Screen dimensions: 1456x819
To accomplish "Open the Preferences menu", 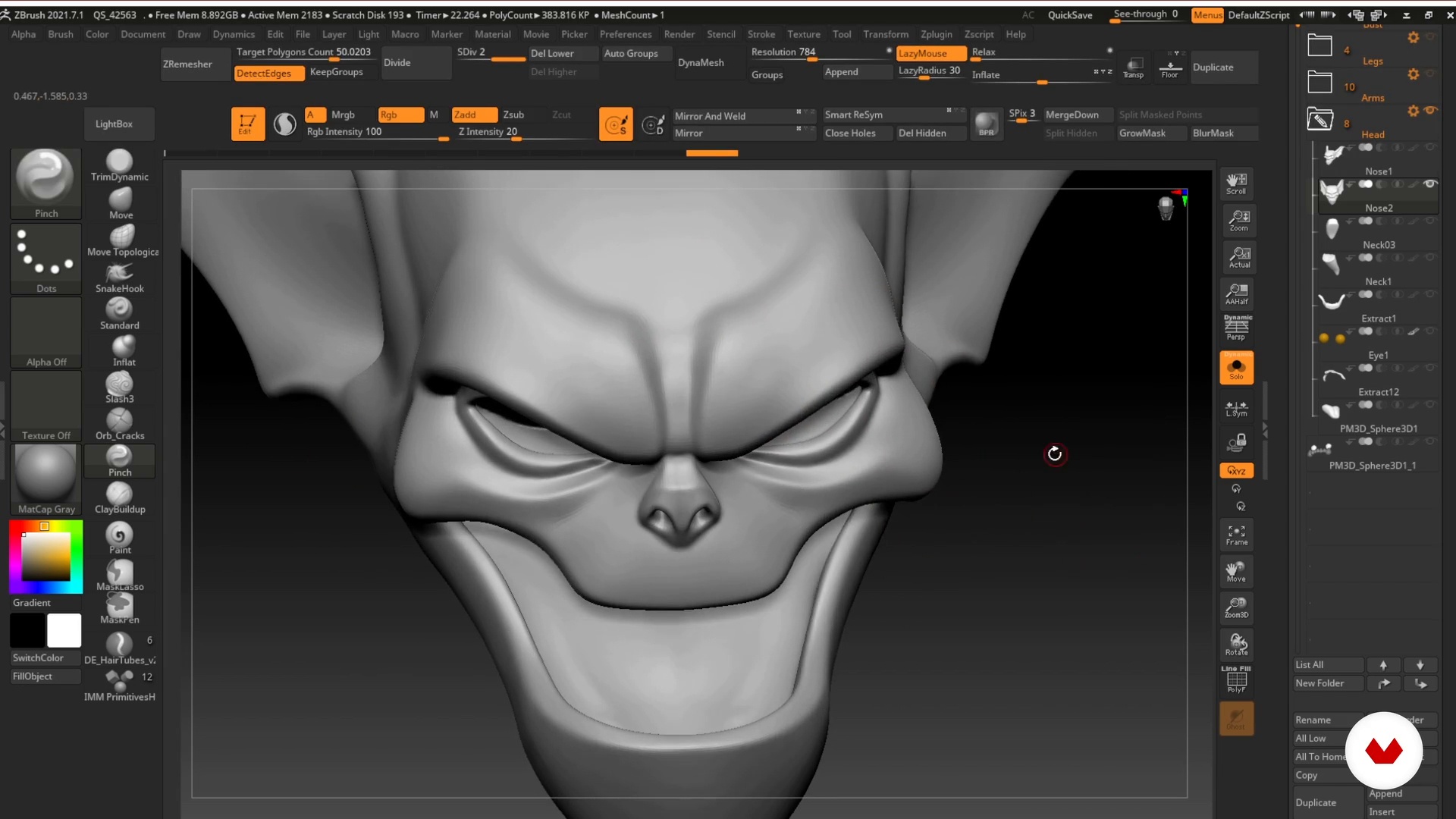I will tap(626, 34).
